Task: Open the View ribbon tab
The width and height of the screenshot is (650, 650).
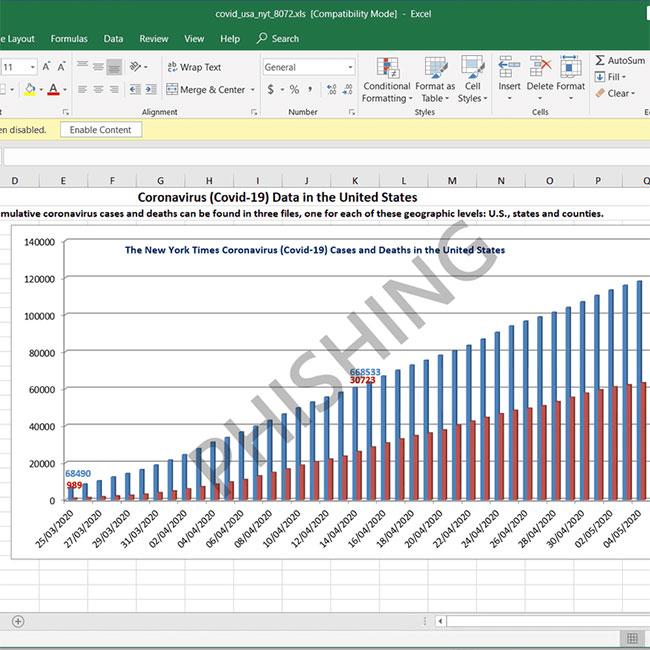Action: [x=194, y=39]
